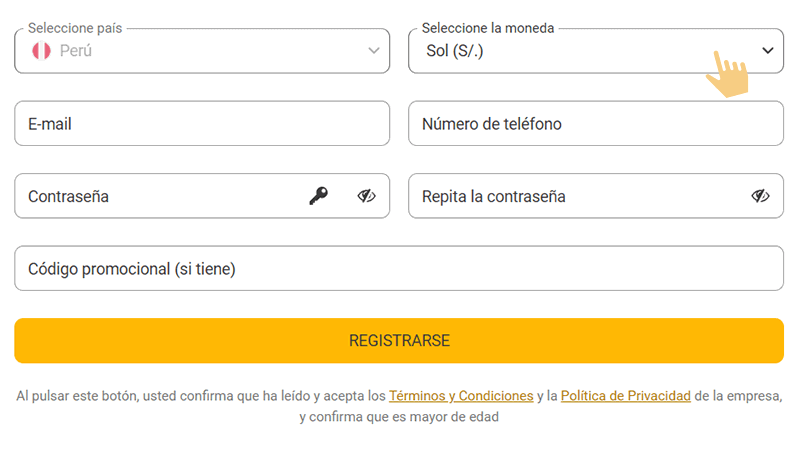Toggle visibility in Repita la contraseña field

click(x=761, y=196)
